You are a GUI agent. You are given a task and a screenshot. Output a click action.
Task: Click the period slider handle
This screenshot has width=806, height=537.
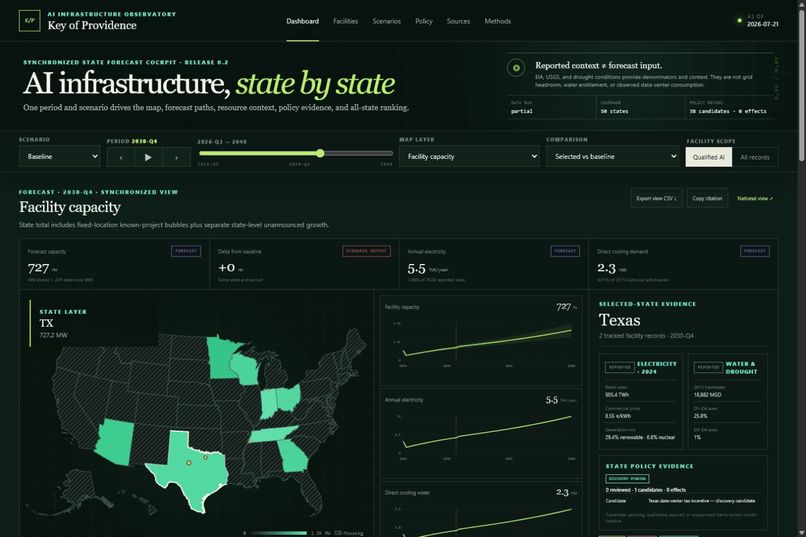320,153
